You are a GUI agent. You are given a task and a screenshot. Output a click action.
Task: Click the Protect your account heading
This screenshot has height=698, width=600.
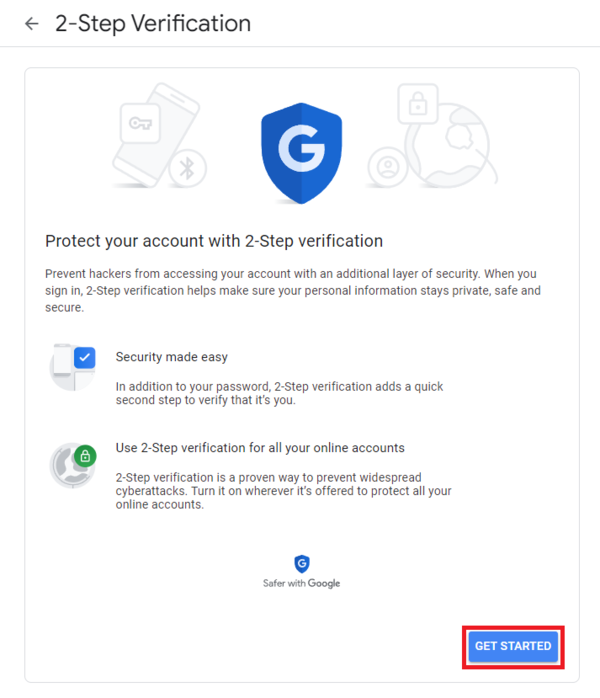pos(214,241)
